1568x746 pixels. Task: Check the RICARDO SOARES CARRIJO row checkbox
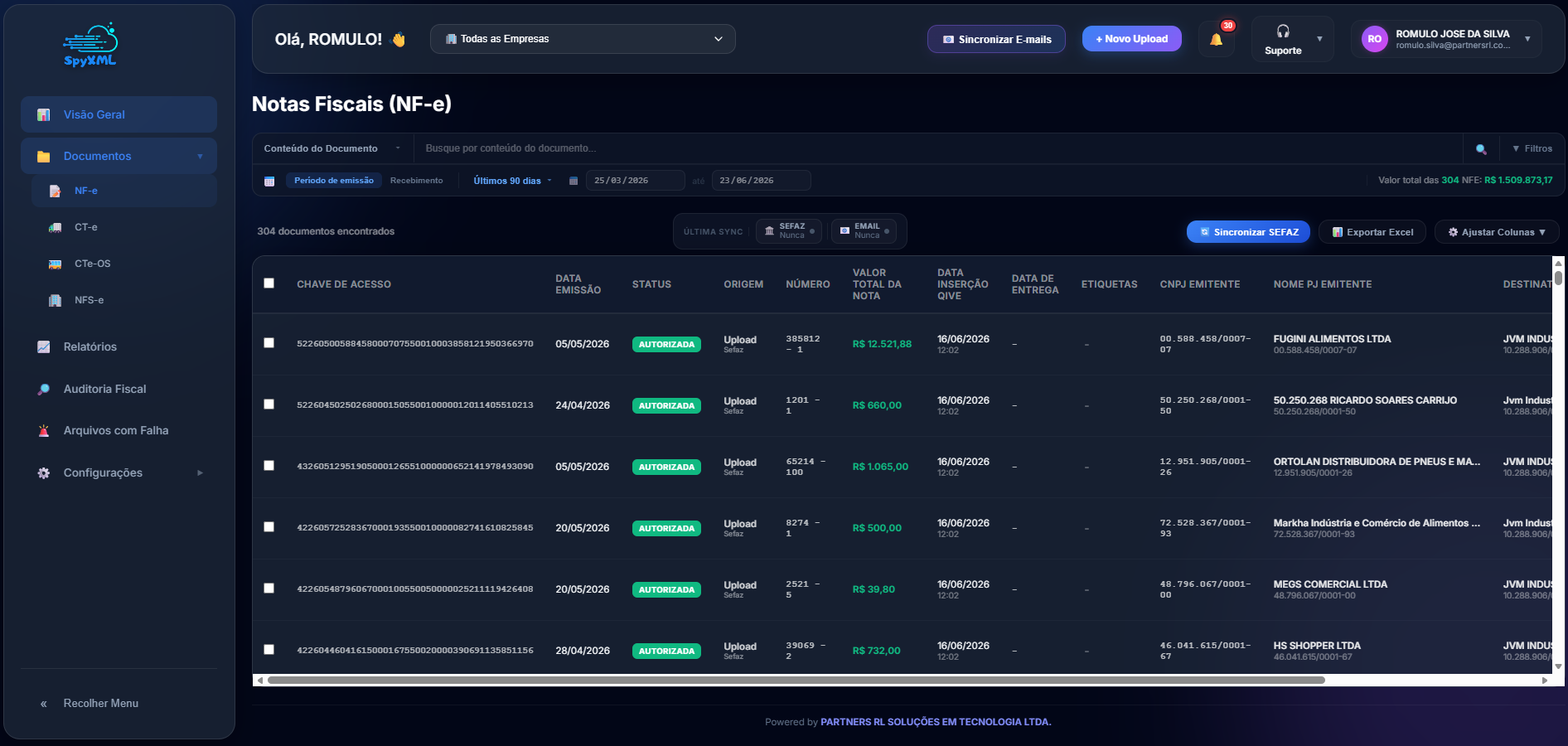point(269,404)
